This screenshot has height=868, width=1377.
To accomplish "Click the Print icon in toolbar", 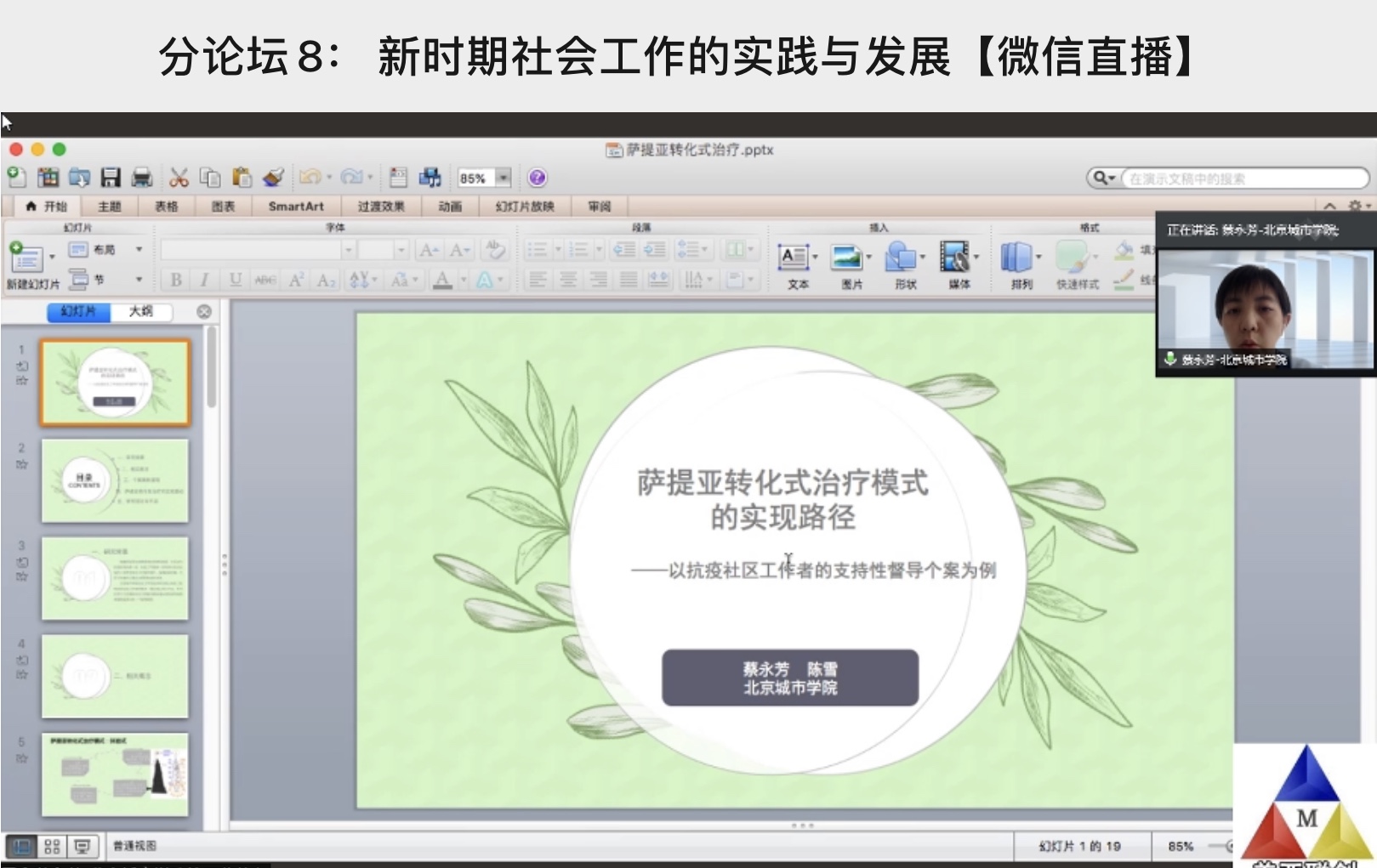I will tap(141, 178).
